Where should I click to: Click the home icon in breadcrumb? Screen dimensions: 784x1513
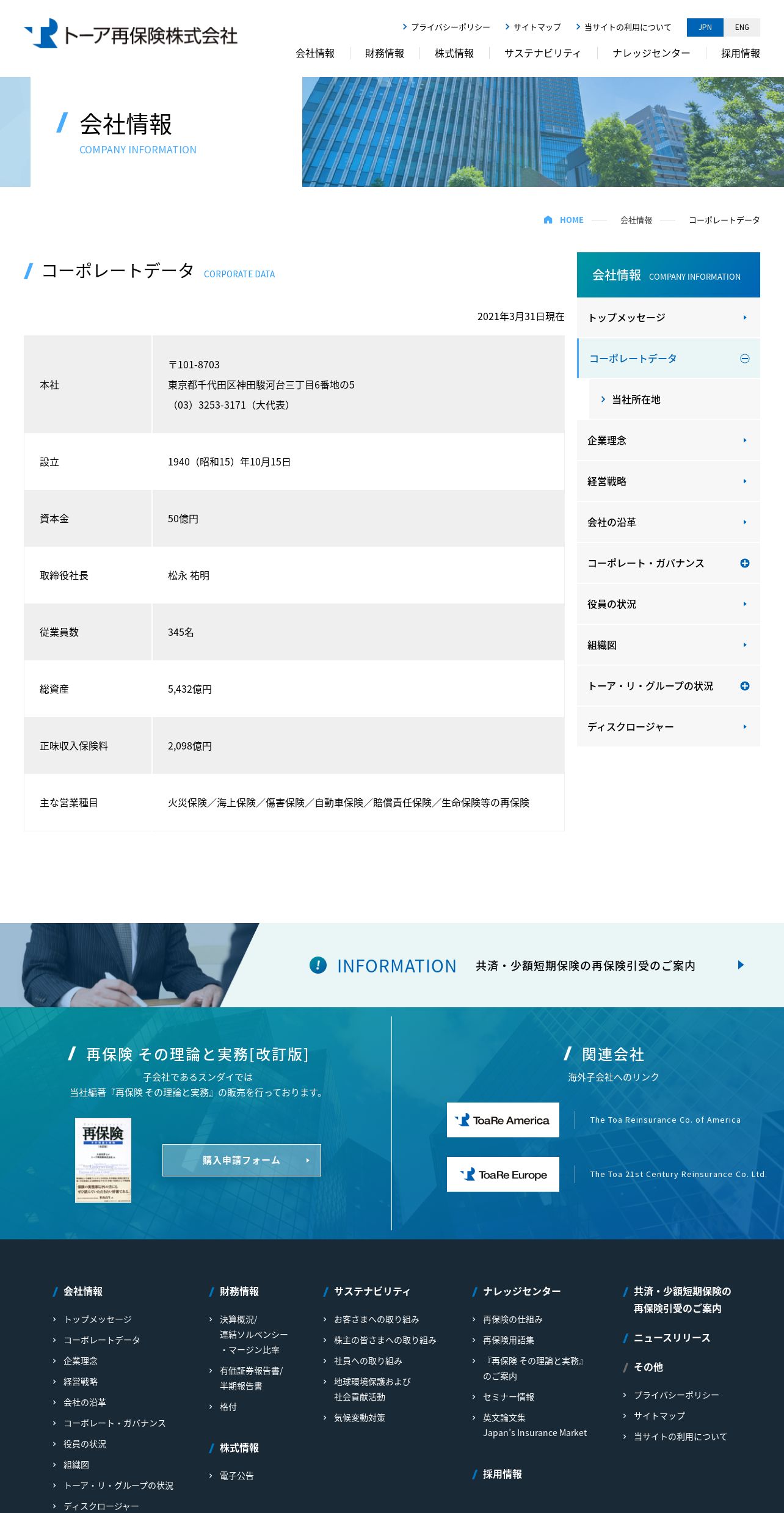pyautogui.click(x=548, y=220)
